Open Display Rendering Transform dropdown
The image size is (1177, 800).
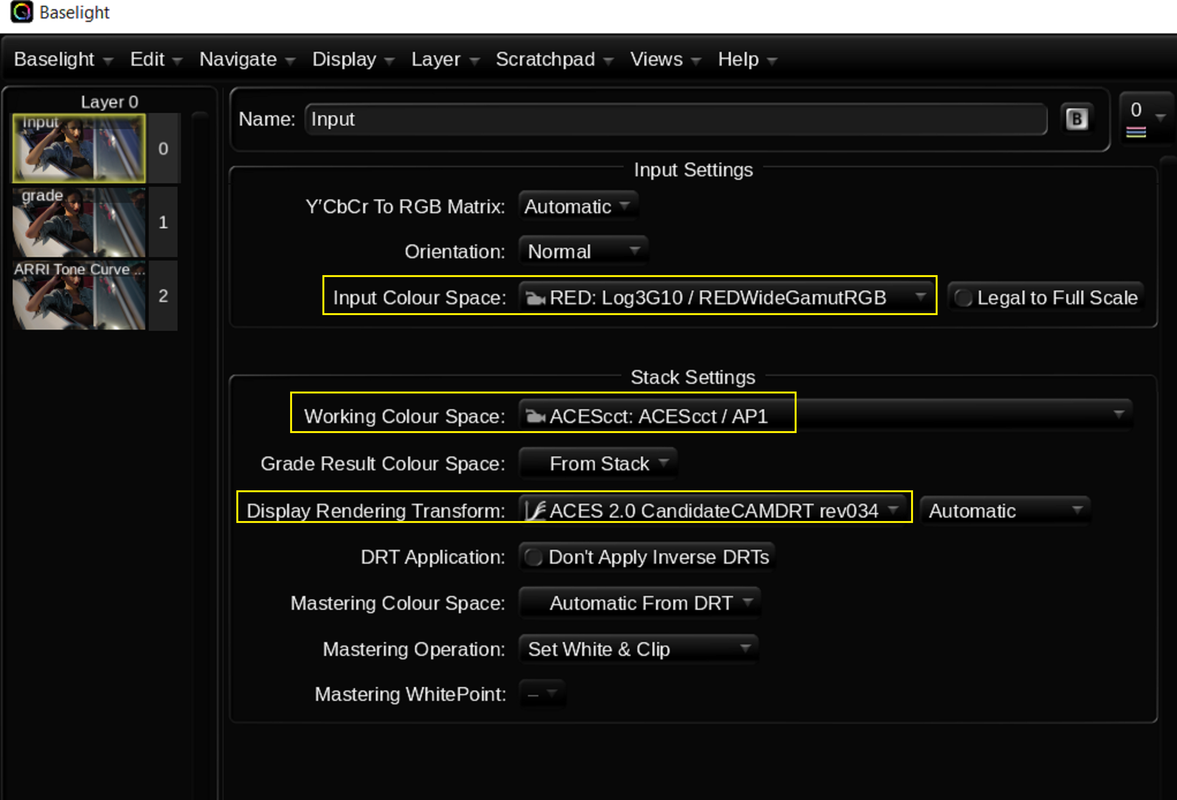tap(713, 511)
